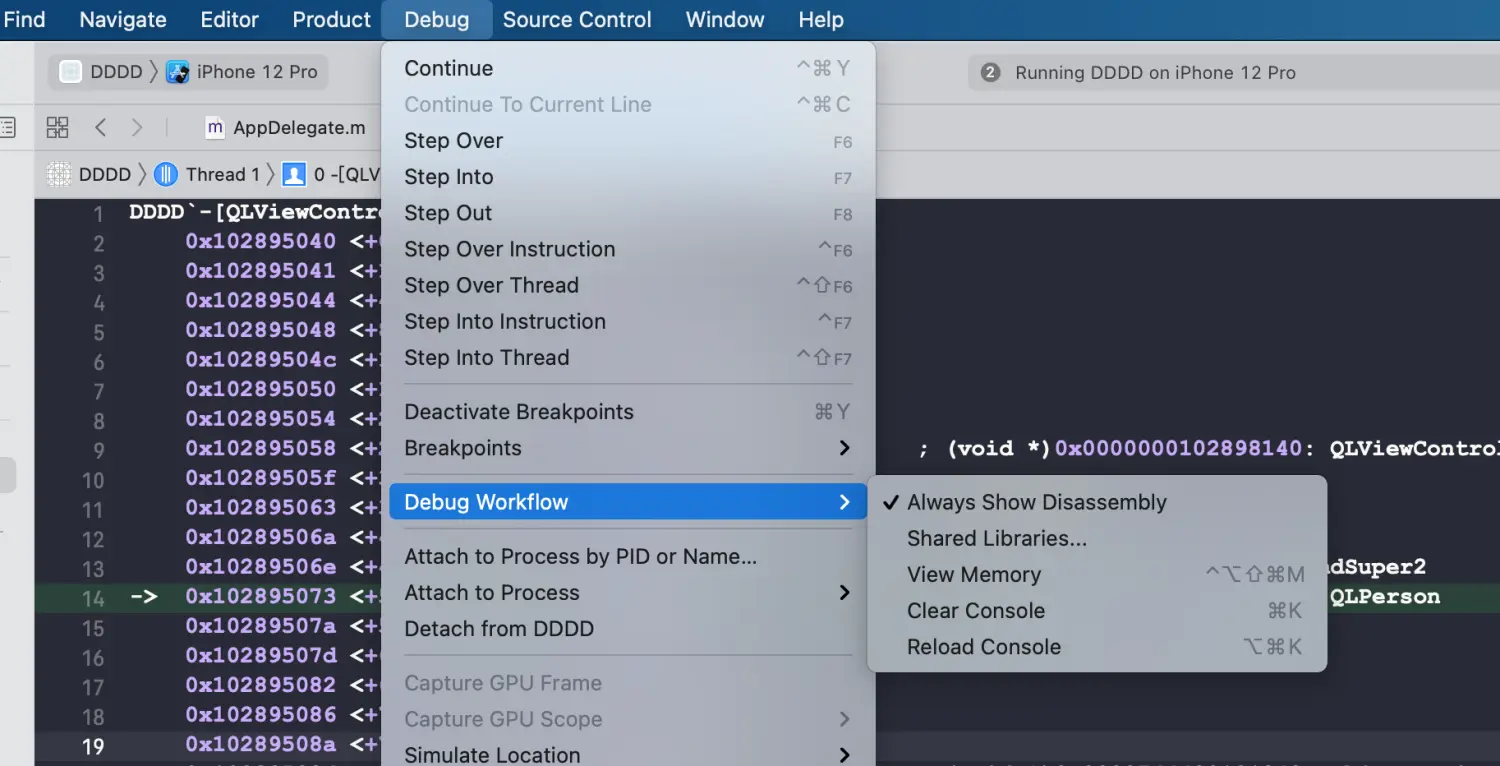Select Step Over from Debug menu

(x=453, y=141)
